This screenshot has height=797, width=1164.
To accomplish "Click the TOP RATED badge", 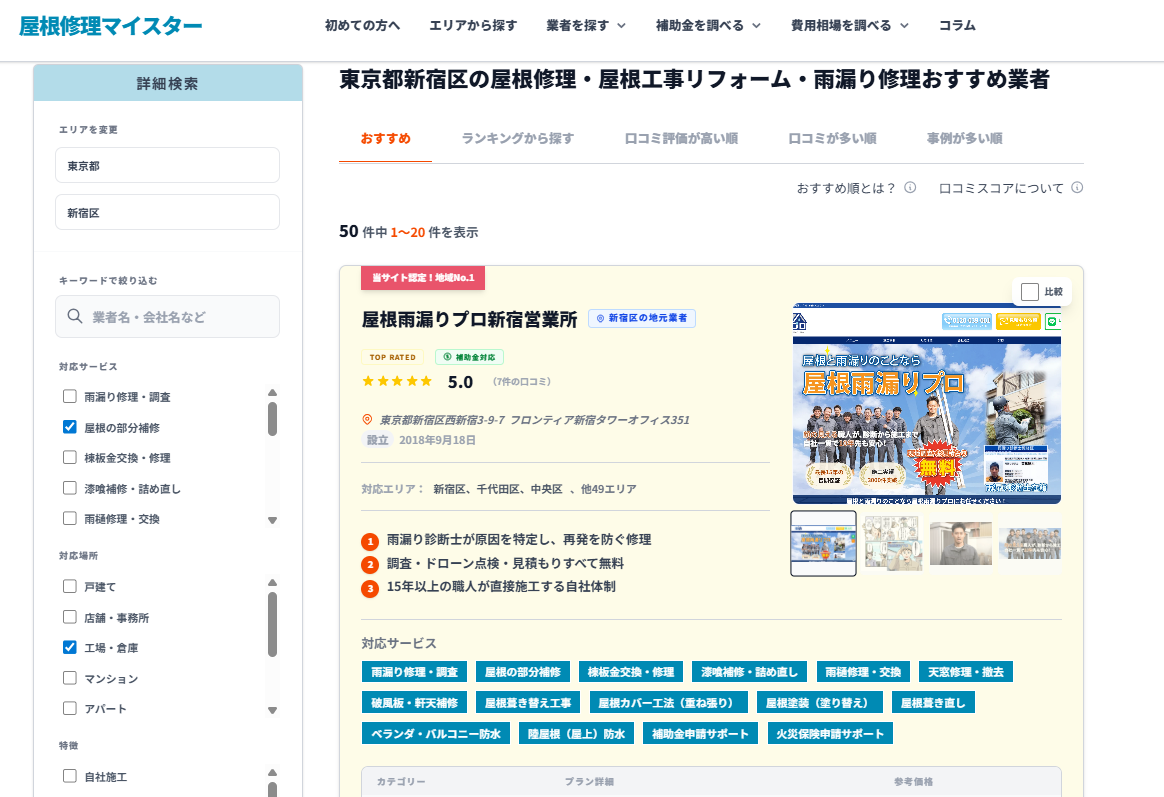I will (392, 357).
